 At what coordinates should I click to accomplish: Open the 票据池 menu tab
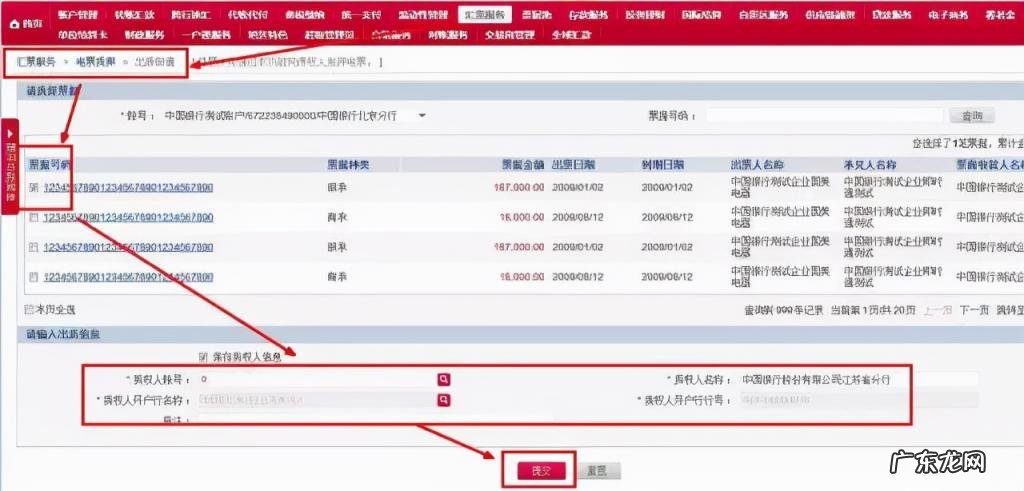coord(537,15)
